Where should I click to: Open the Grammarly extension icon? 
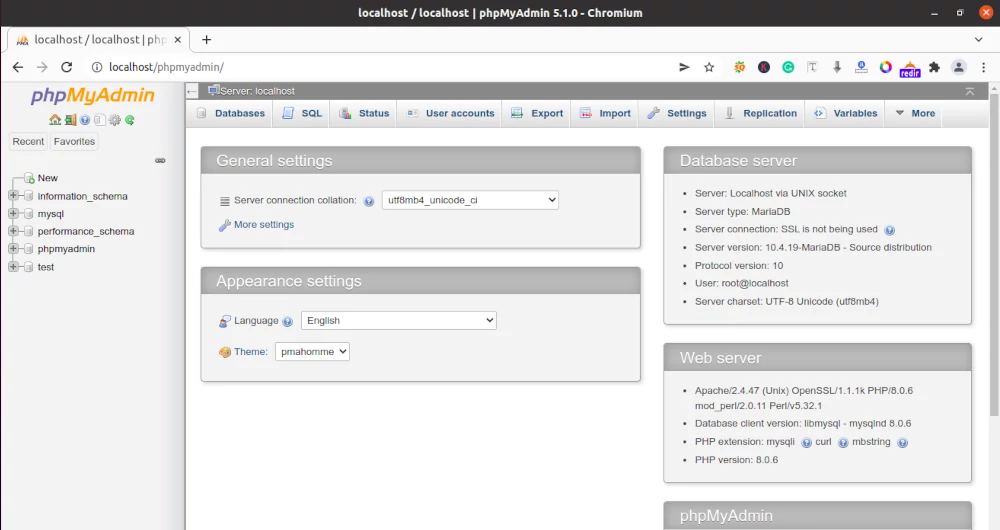788,67
